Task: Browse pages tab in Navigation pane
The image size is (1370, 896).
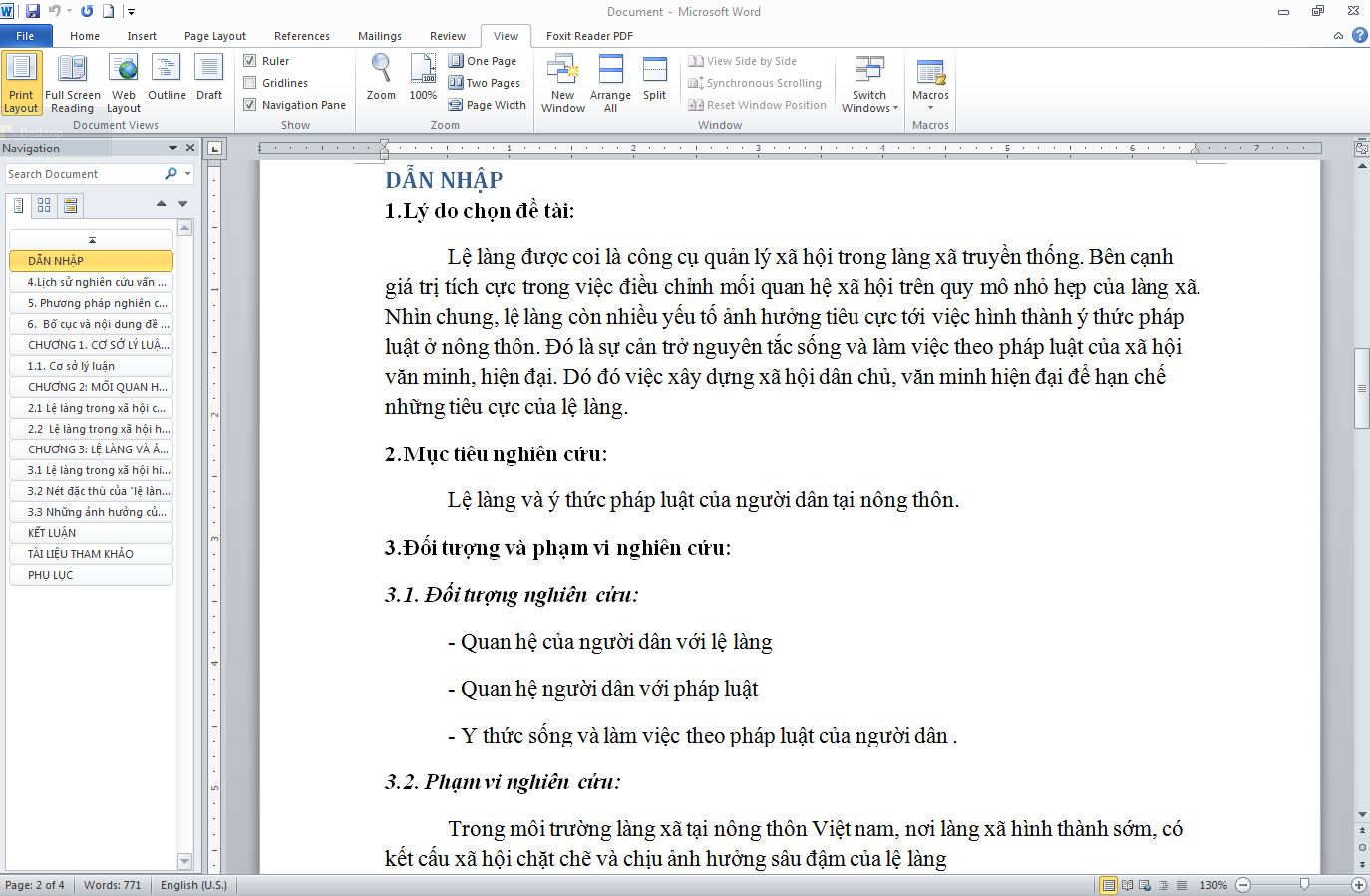Action: [44, 205]
